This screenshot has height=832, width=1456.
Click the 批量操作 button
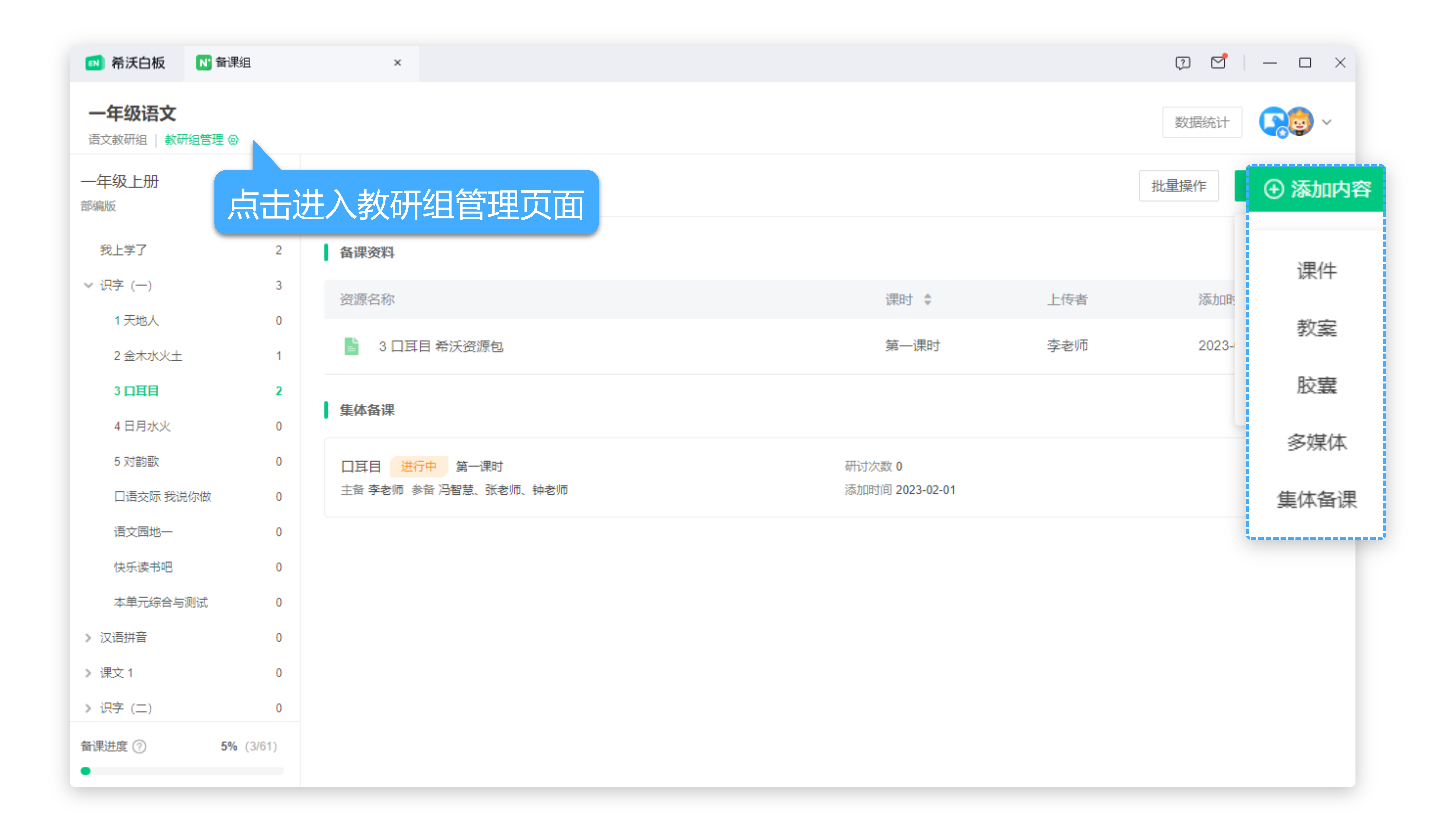click(x=1179, y=186)
